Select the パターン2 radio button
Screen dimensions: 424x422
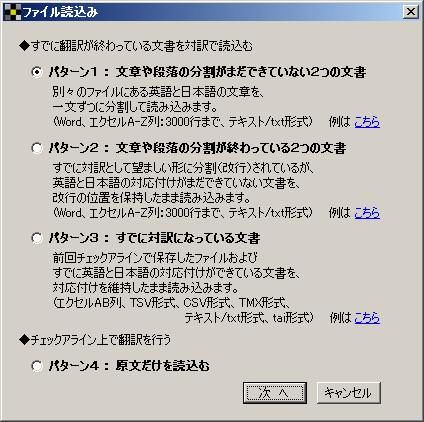pyautogui.click(x=37, y=148)
